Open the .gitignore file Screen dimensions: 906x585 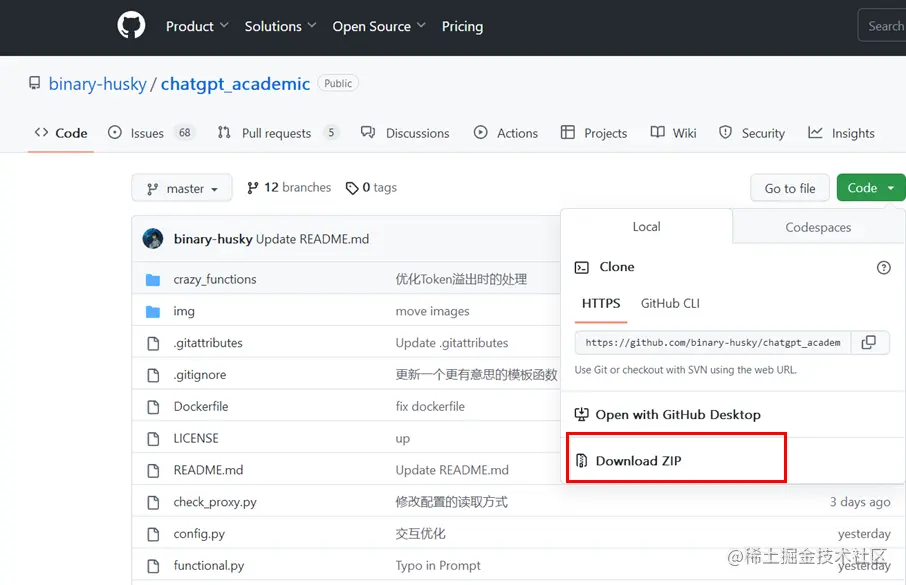pos(199,375)
